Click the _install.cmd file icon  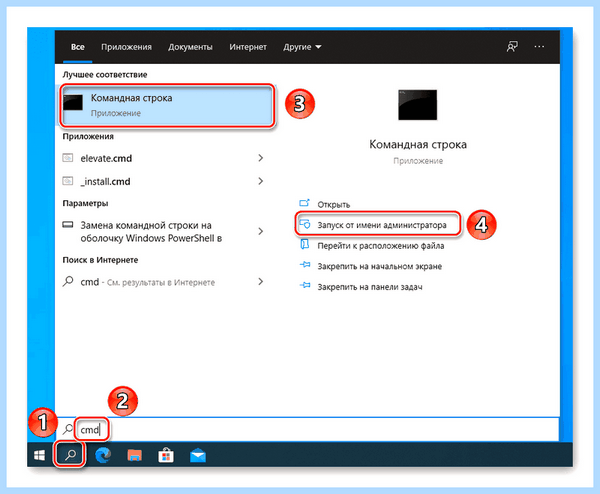68,181
